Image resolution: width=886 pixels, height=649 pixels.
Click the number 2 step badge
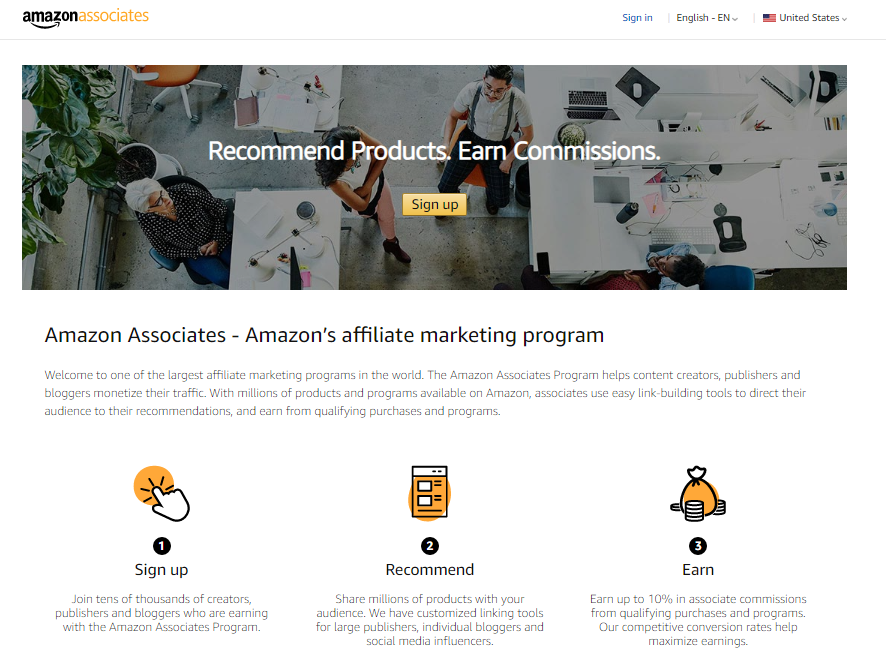430,546
